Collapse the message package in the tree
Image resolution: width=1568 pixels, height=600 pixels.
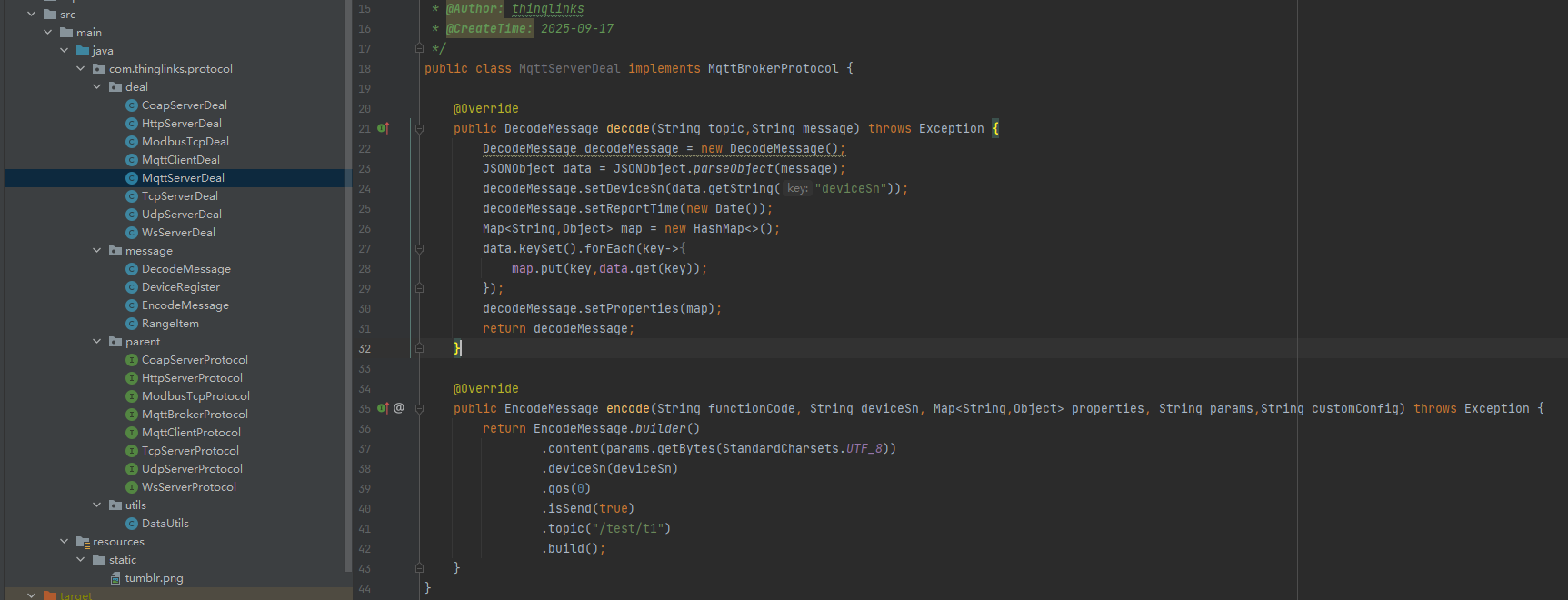tap(97, 251)
